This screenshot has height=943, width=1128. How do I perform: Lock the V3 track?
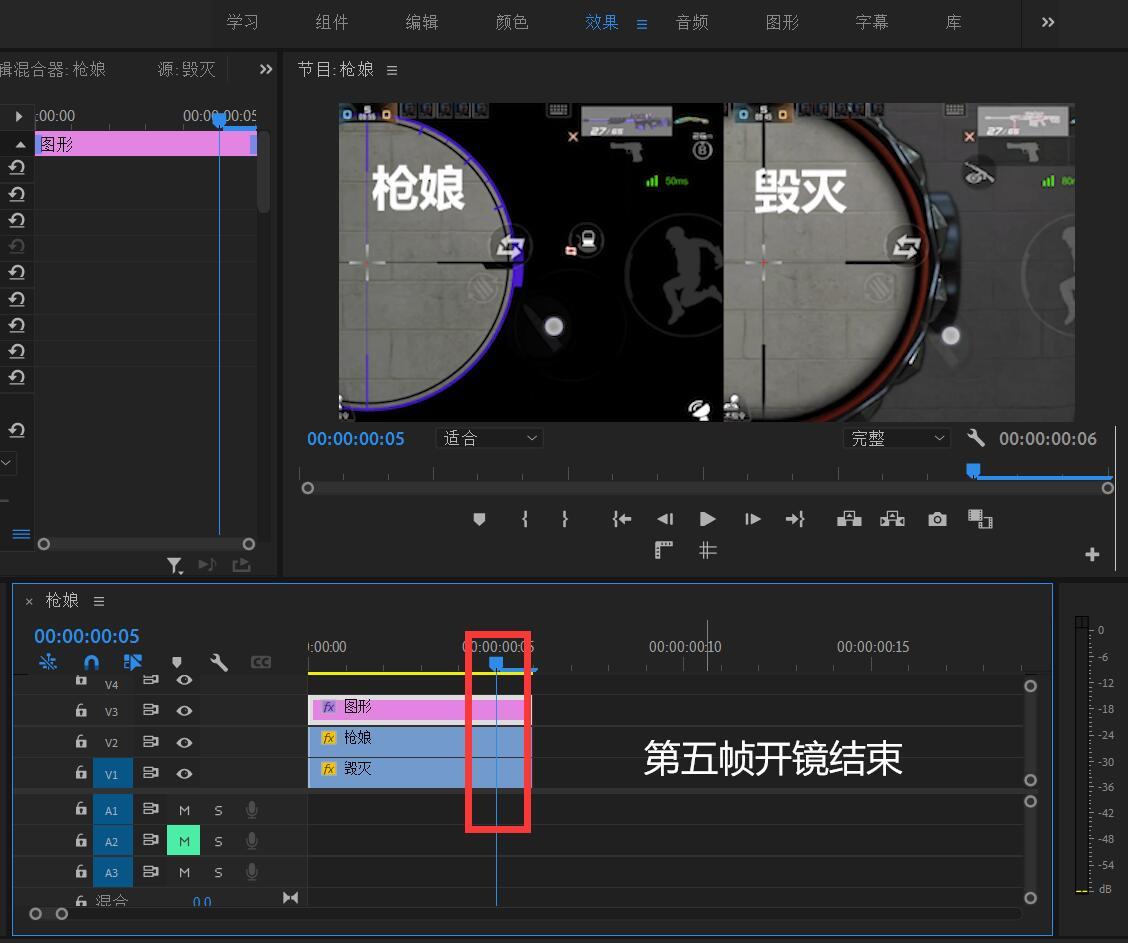click(81, 711)
